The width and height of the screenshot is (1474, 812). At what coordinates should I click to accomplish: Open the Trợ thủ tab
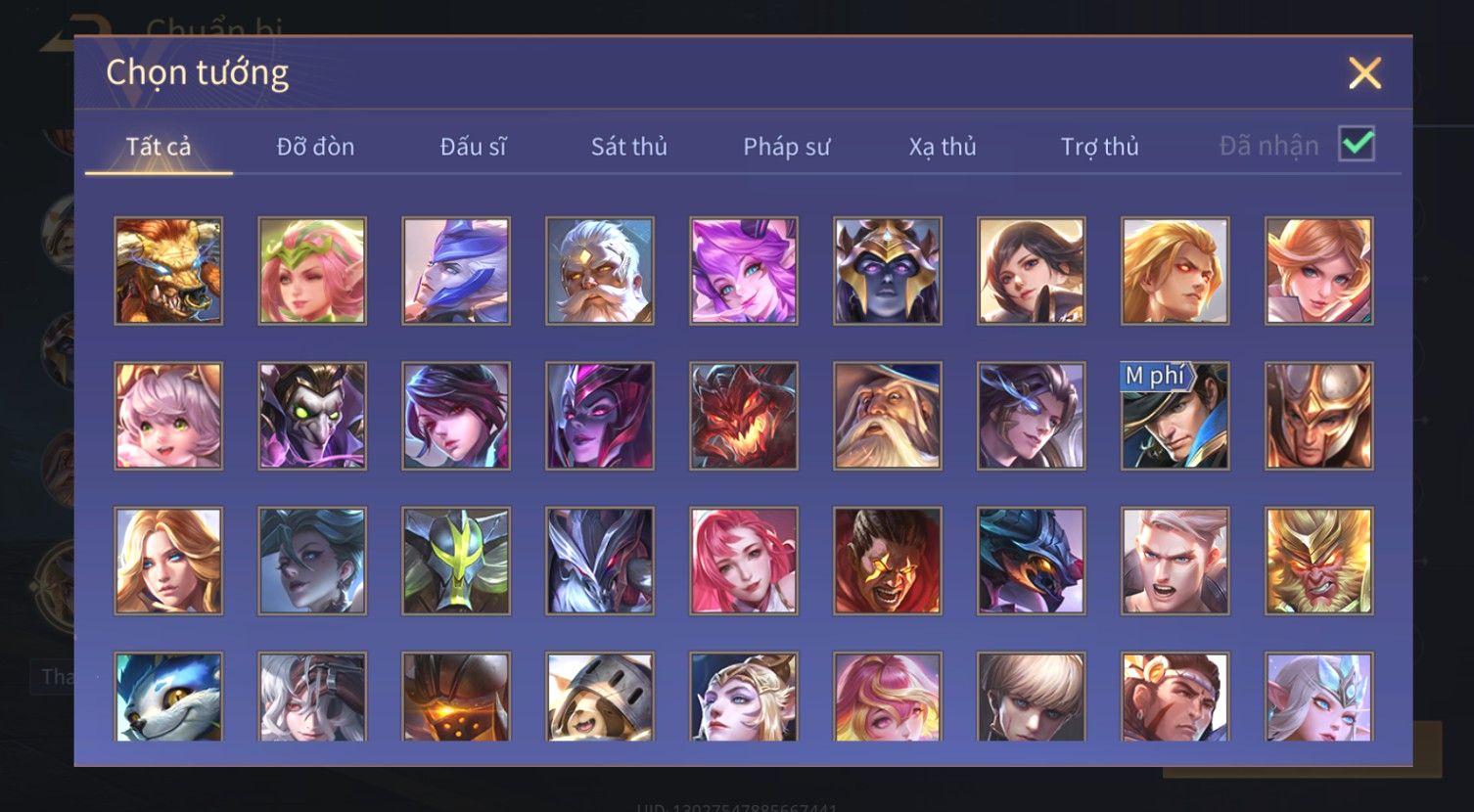[x=1099, y=147]
